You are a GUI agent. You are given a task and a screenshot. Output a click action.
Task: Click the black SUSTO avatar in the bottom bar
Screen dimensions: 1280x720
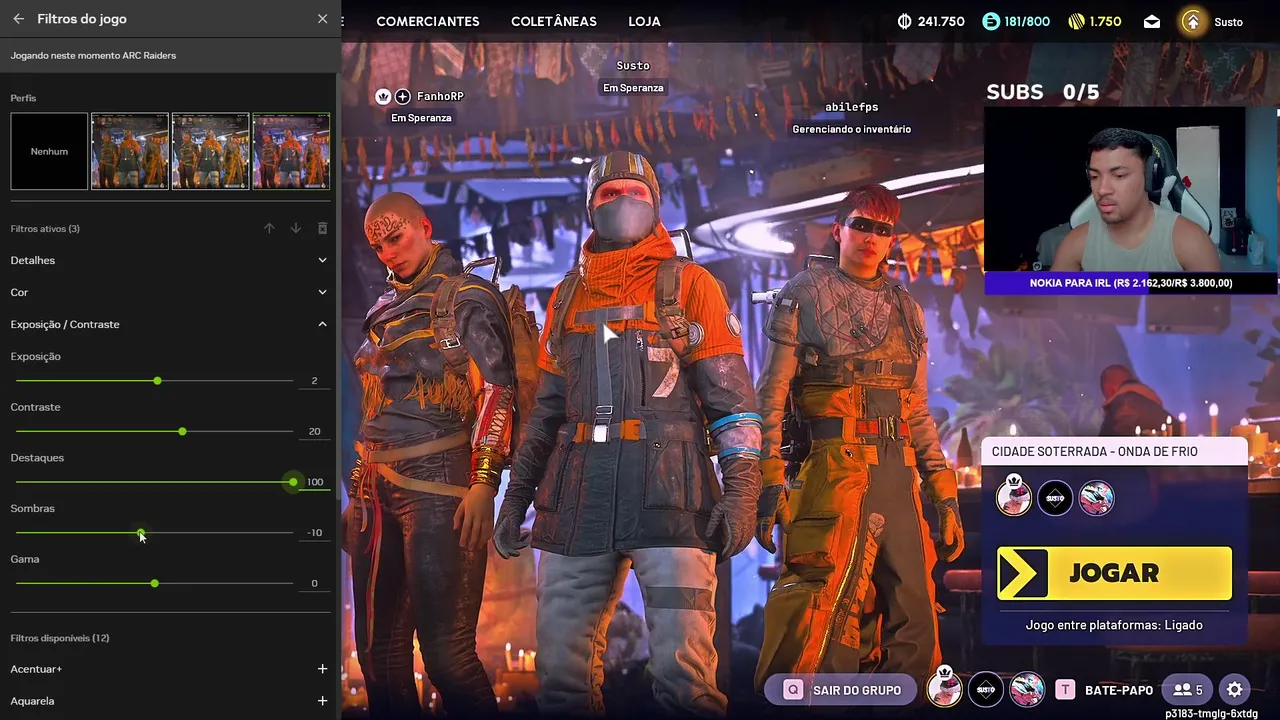click(x=986, y=690)
